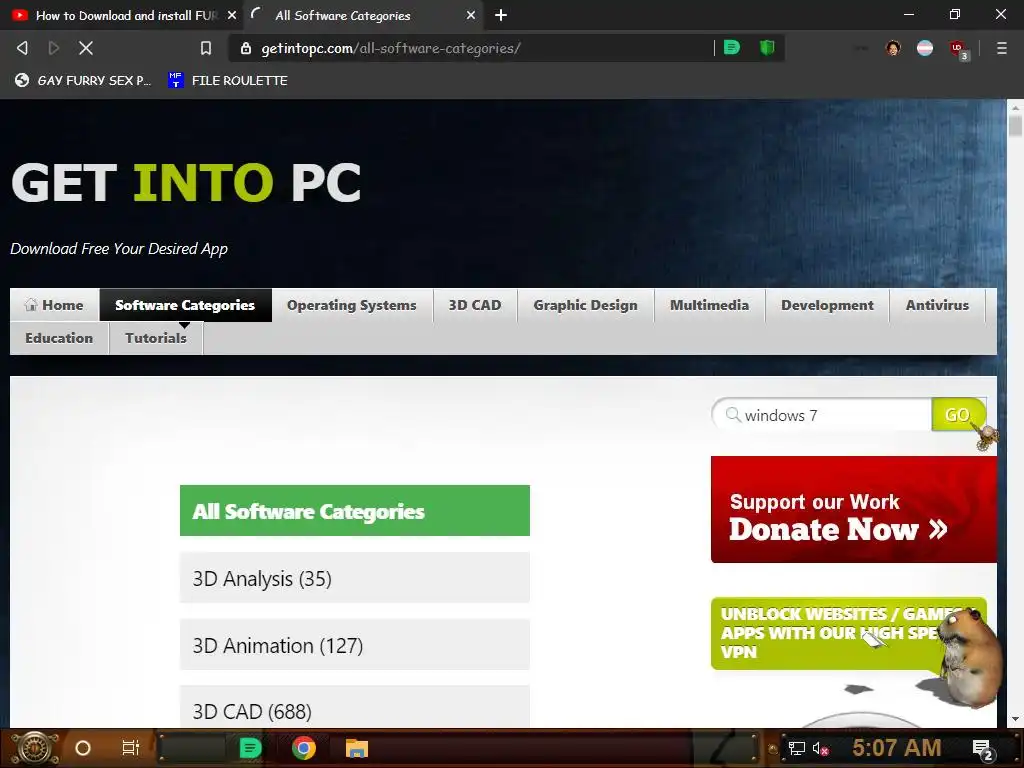Stop loading with the X button
The image size is (1024, 768).
tap(86, 48)
